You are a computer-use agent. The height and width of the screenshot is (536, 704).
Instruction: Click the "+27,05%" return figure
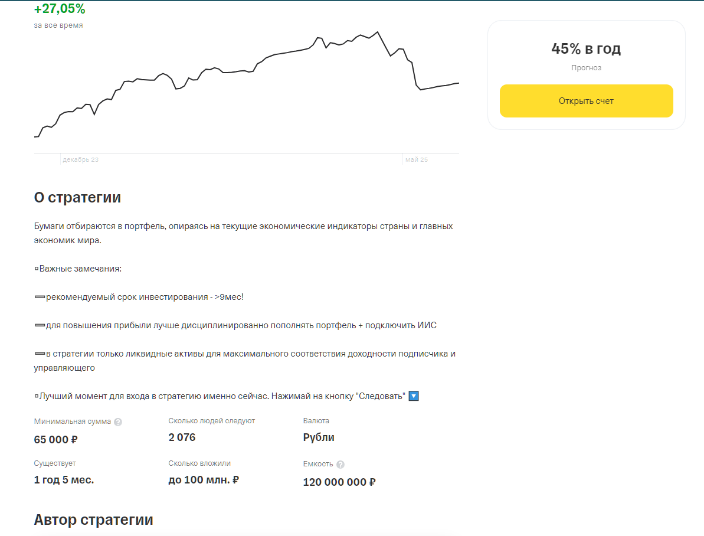pos(60,9)
